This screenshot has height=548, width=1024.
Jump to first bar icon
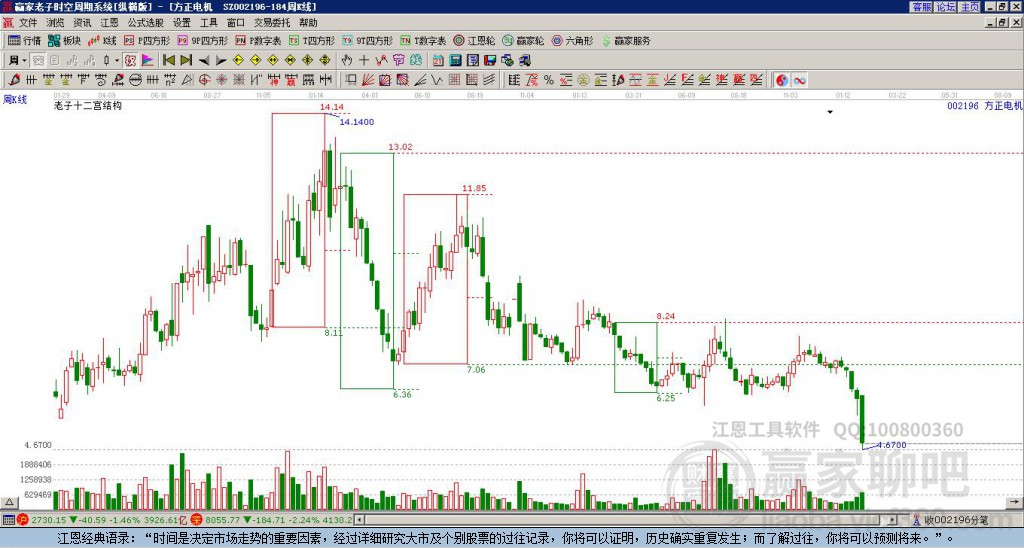click(x=168, y=61)
